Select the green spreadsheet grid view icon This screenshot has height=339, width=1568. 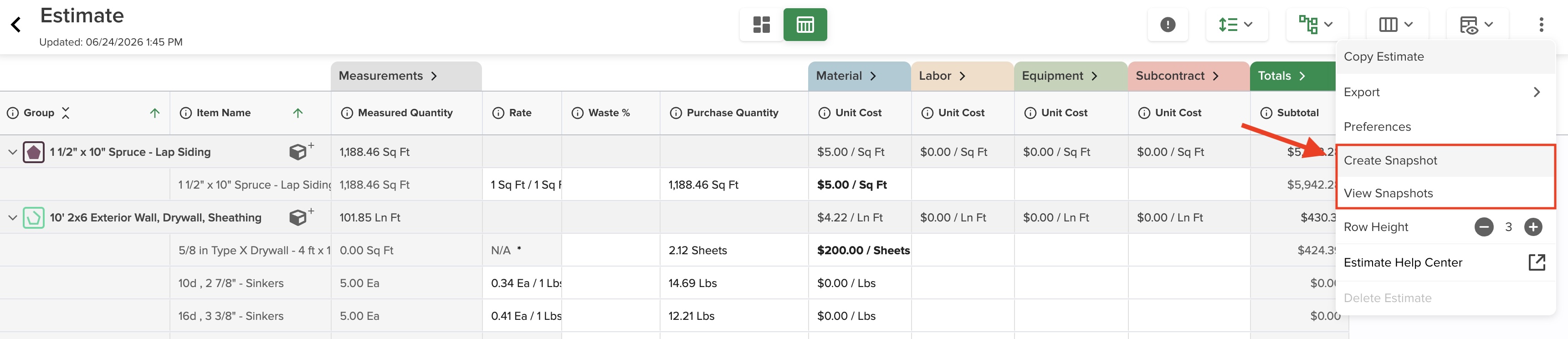tap(804, 25)
